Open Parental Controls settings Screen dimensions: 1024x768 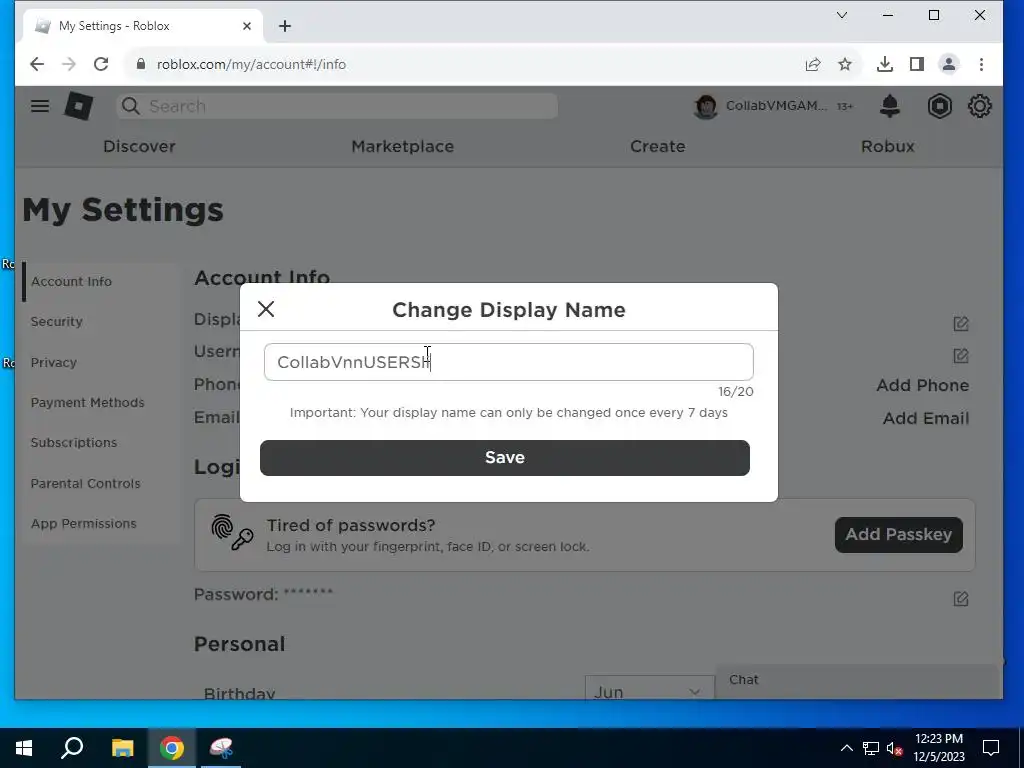pyautogui.click(x=86, y=483)
